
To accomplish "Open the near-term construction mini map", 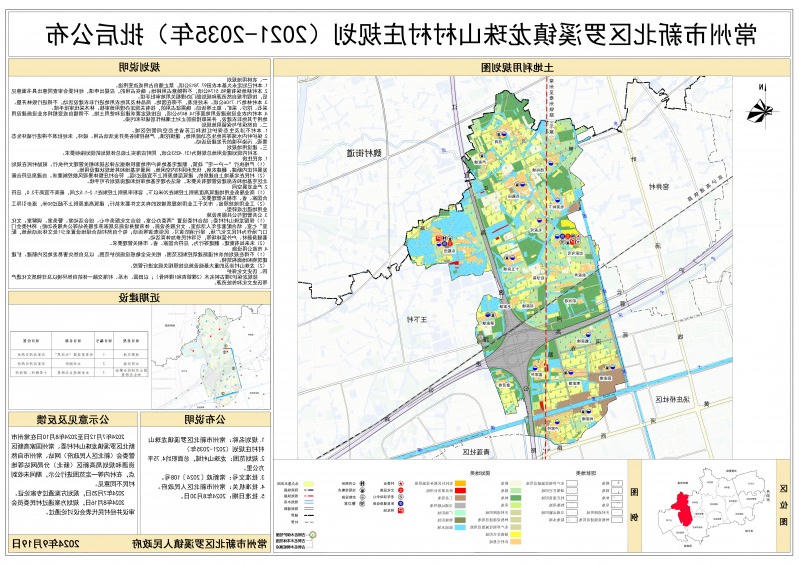I will pos(210,357).
